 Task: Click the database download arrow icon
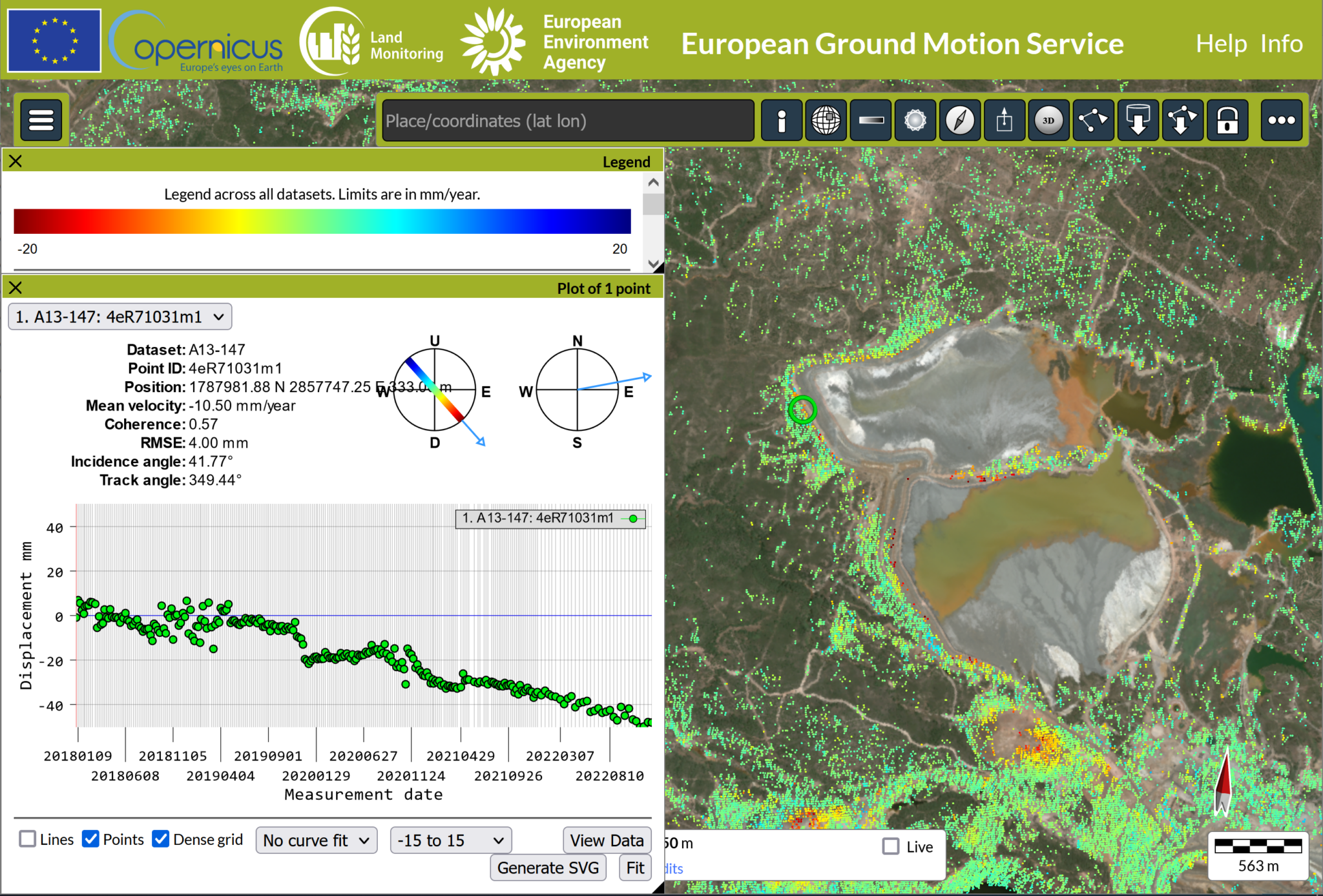1138,120
